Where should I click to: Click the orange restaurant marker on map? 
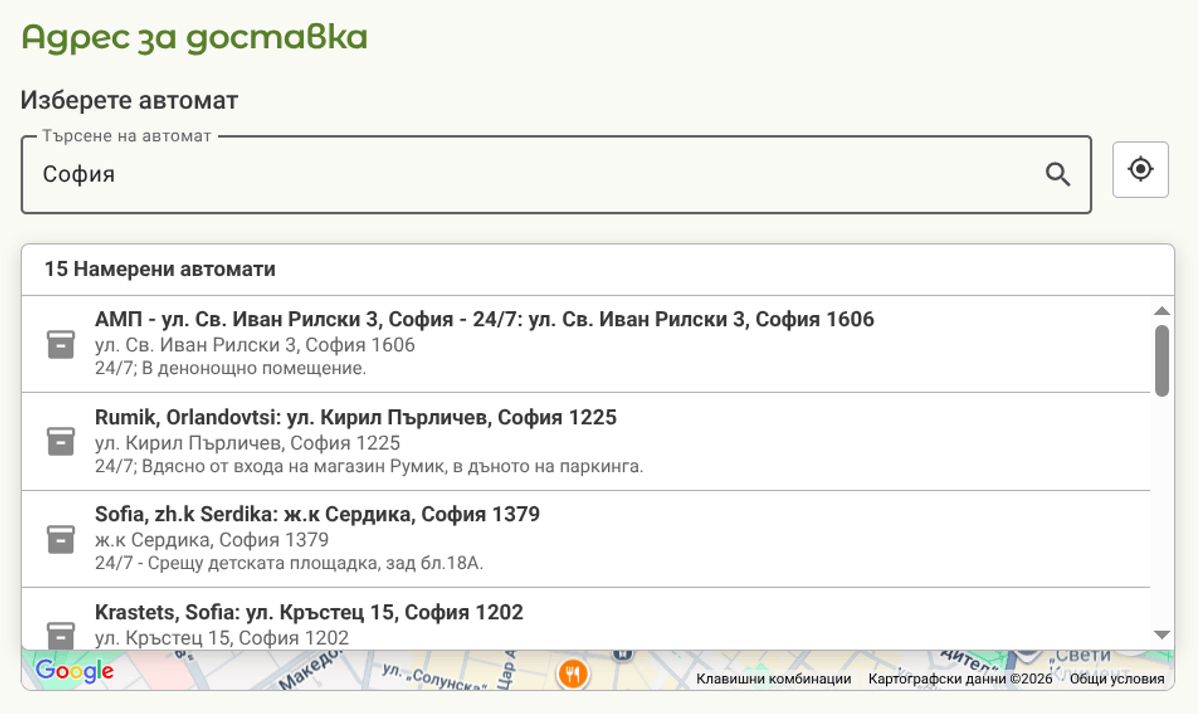coord(572,673)
